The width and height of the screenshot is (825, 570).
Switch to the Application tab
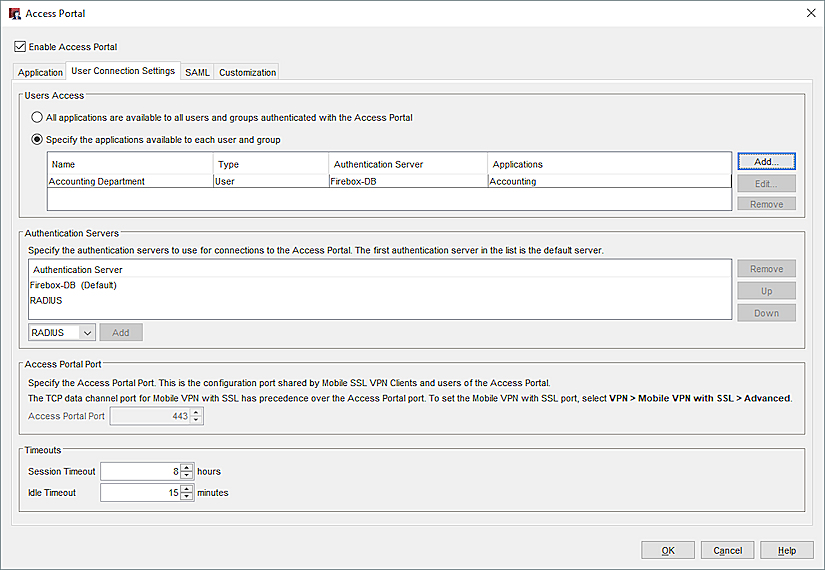point(40,72)
